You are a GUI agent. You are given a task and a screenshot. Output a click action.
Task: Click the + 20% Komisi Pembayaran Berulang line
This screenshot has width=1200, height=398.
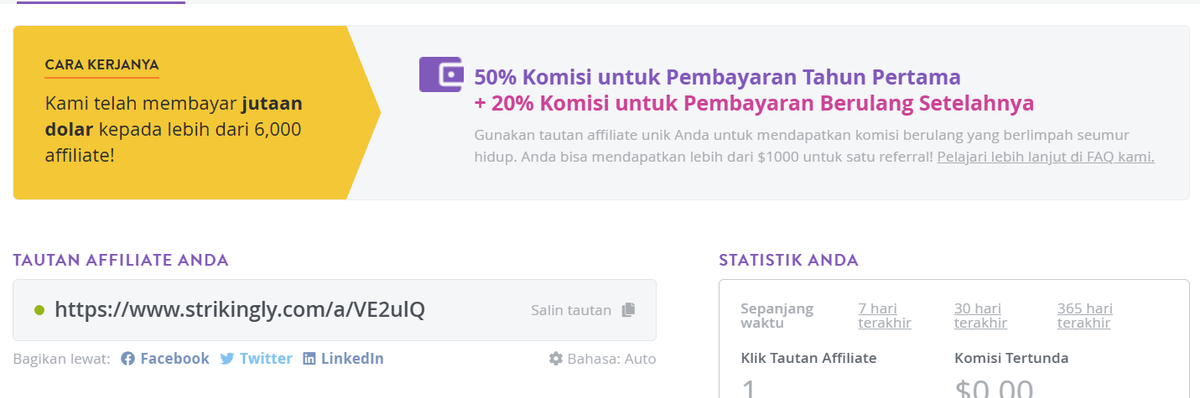pos(754,103)
